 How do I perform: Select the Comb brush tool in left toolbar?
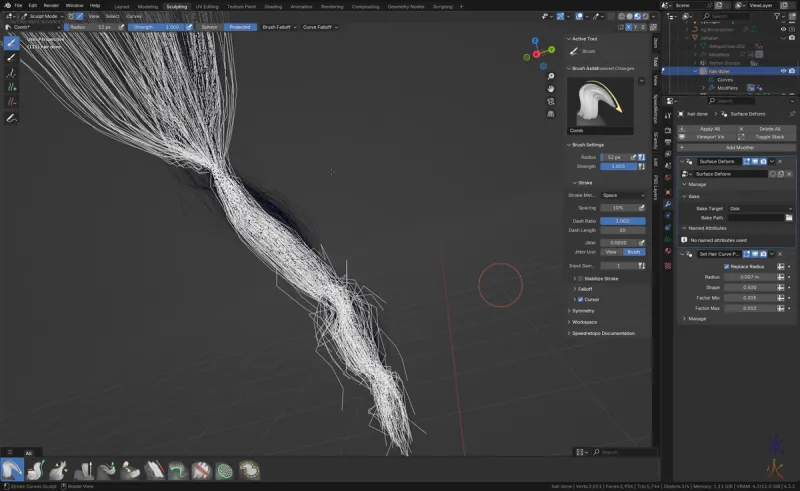pos(11,43)
